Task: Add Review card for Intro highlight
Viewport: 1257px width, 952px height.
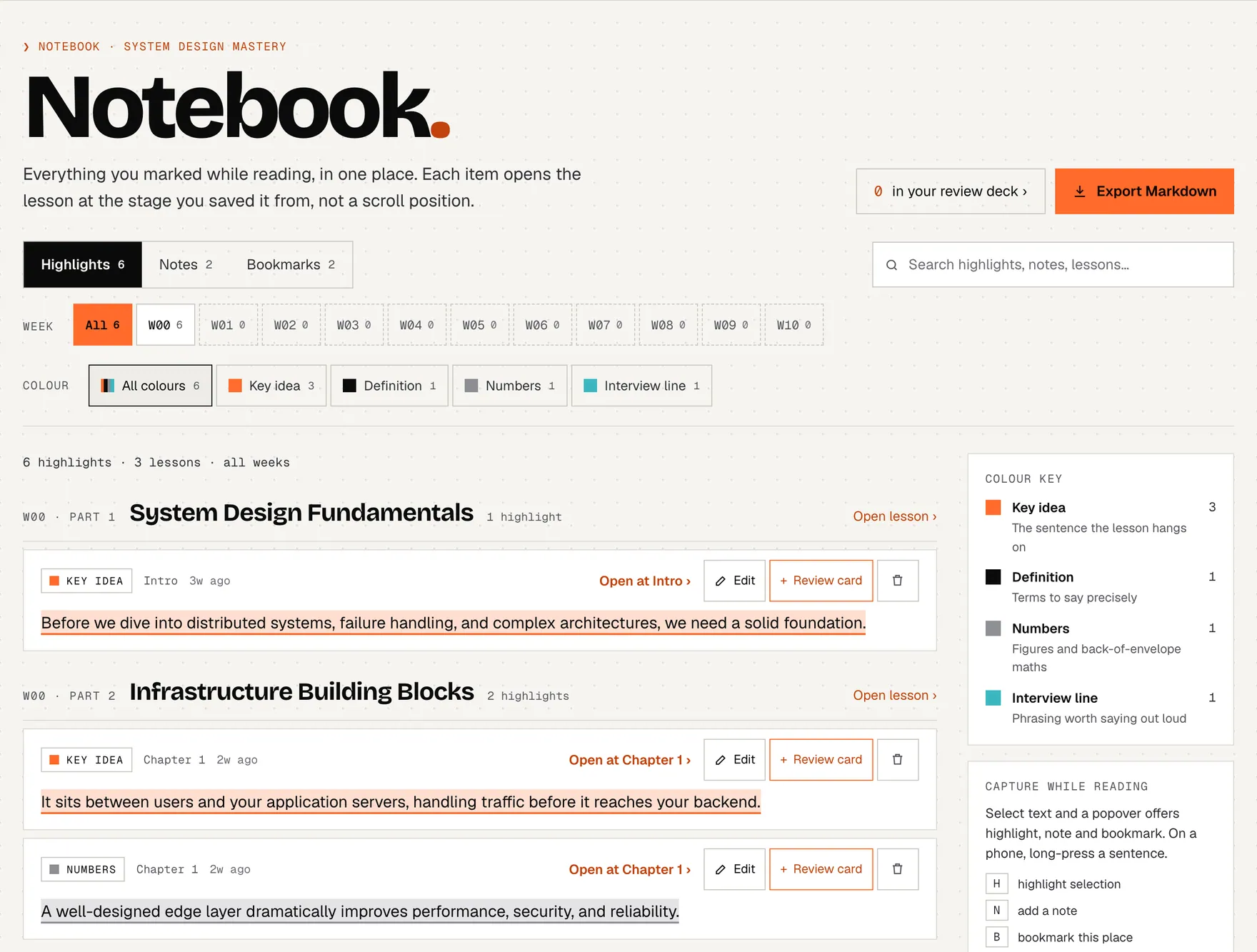Action: pyautogui.click(x=821, y=581)
